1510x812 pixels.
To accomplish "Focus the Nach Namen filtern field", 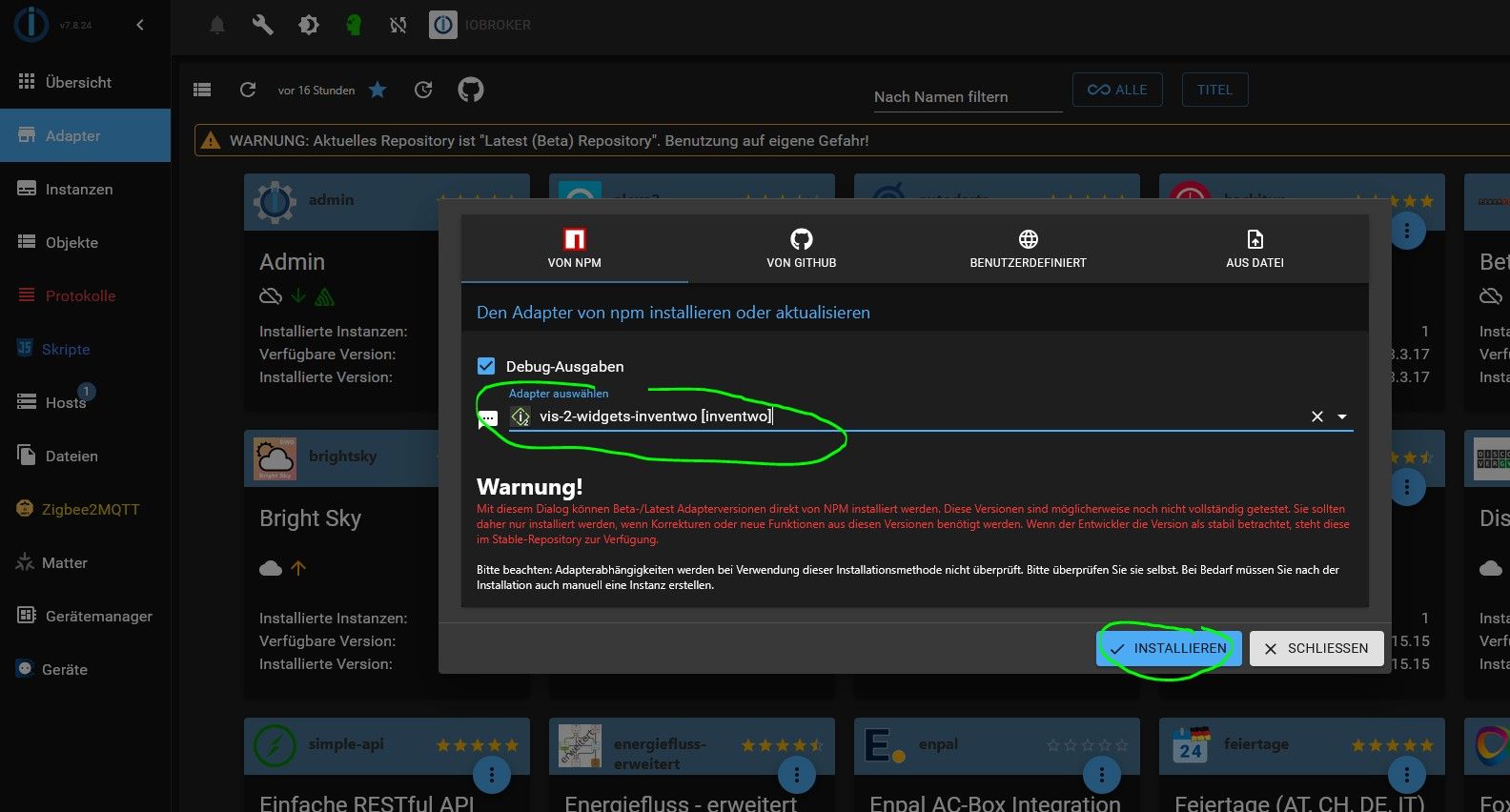I will click(x=968, y=96).
